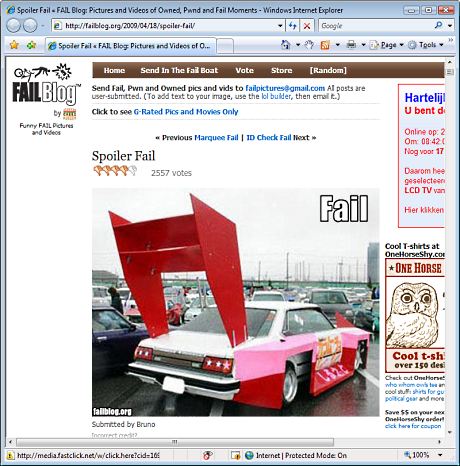This screenshot has width=460, height=466.
Task: Click Add to Favorites star-plus icon
Action: click(x=31, y=45)
